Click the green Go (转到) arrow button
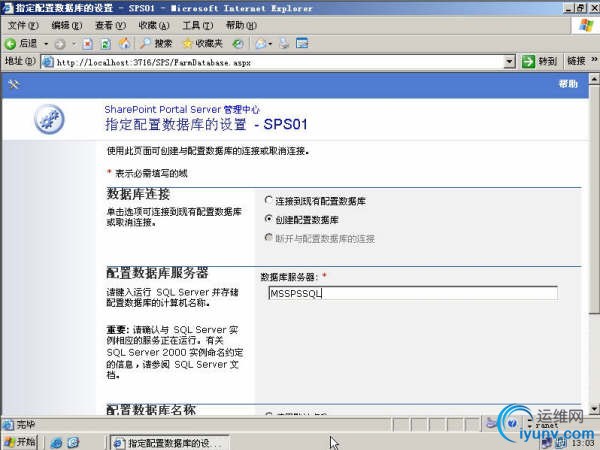 click(540, 61)
